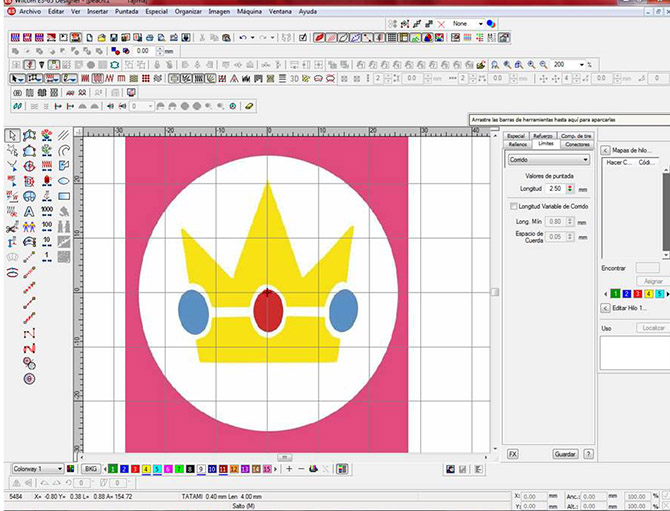Select green color 1 in bottom palette
Viewport: 670px width, 511px height.
click(x=112, y=469)
